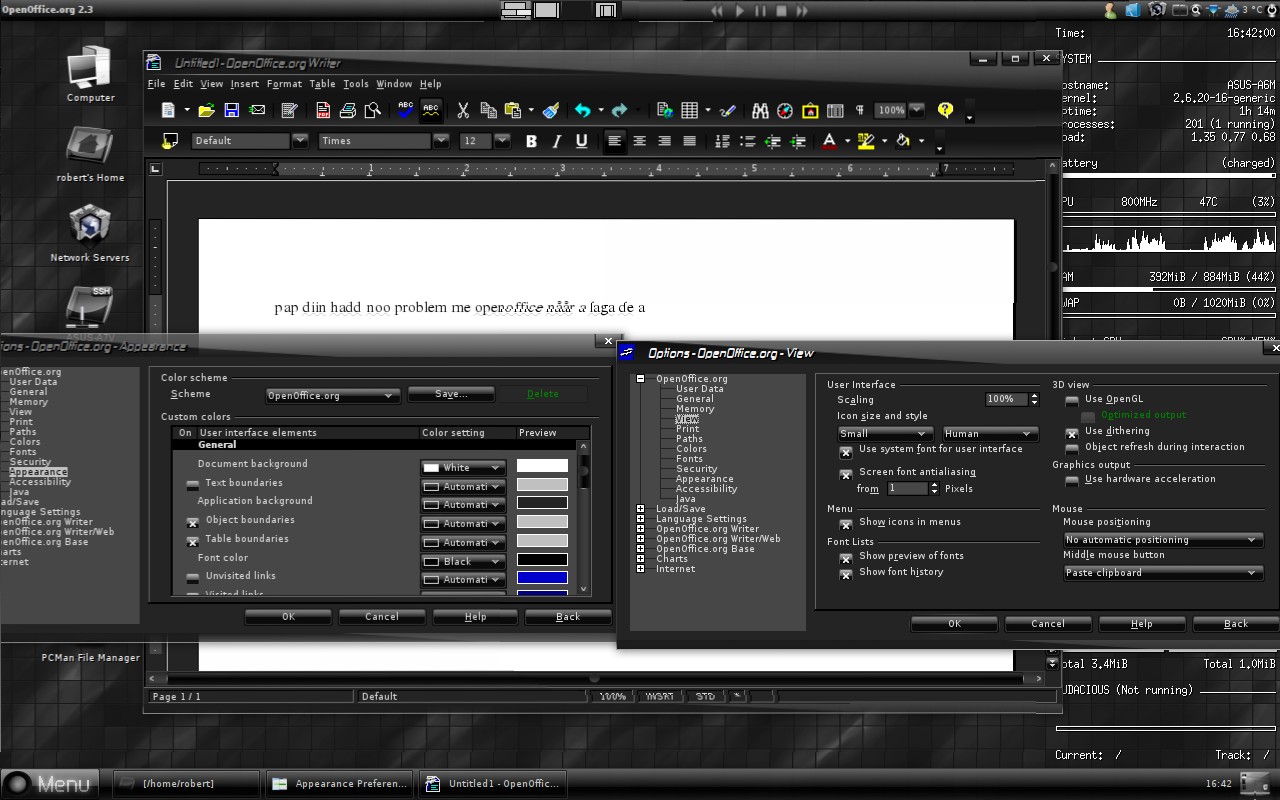The width and height of the screenshot is (1280, 800).
Task: Click the Spellcheck ABC checkmark icon
Action: coord(406,110)
